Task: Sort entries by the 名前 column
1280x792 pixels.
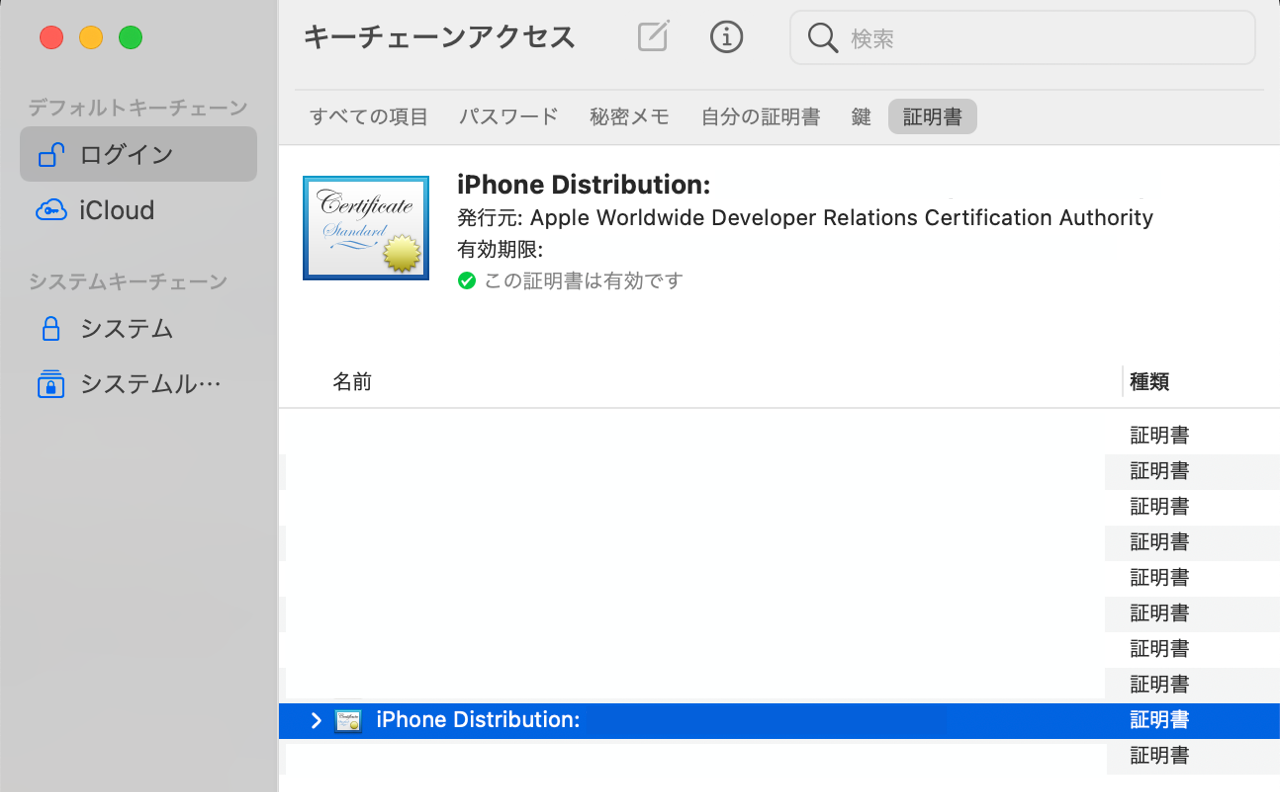Action: [351, 382]
